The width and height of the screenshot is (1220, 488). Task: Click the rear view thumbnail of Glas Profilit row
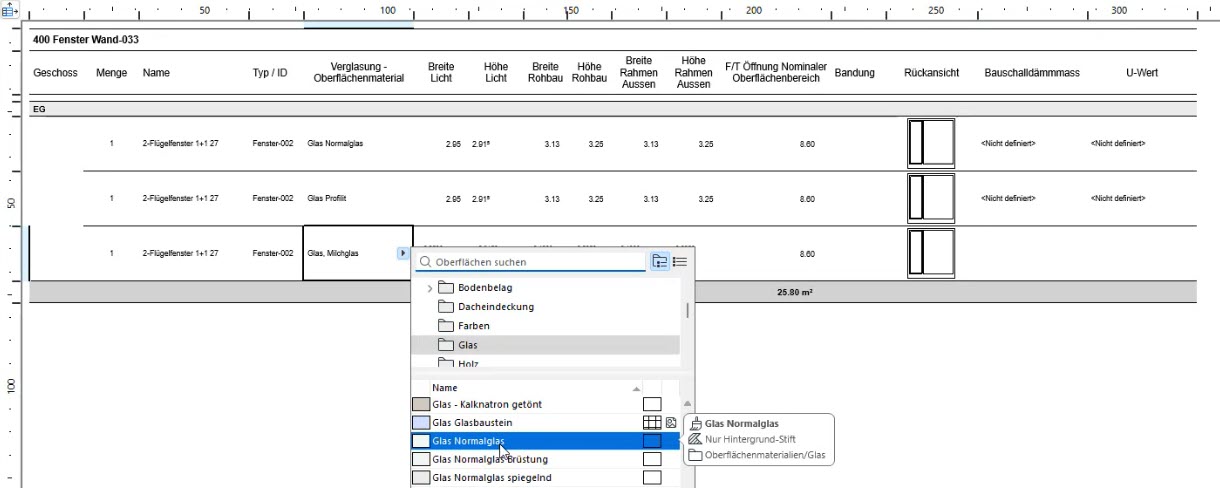tap(931, 198)
